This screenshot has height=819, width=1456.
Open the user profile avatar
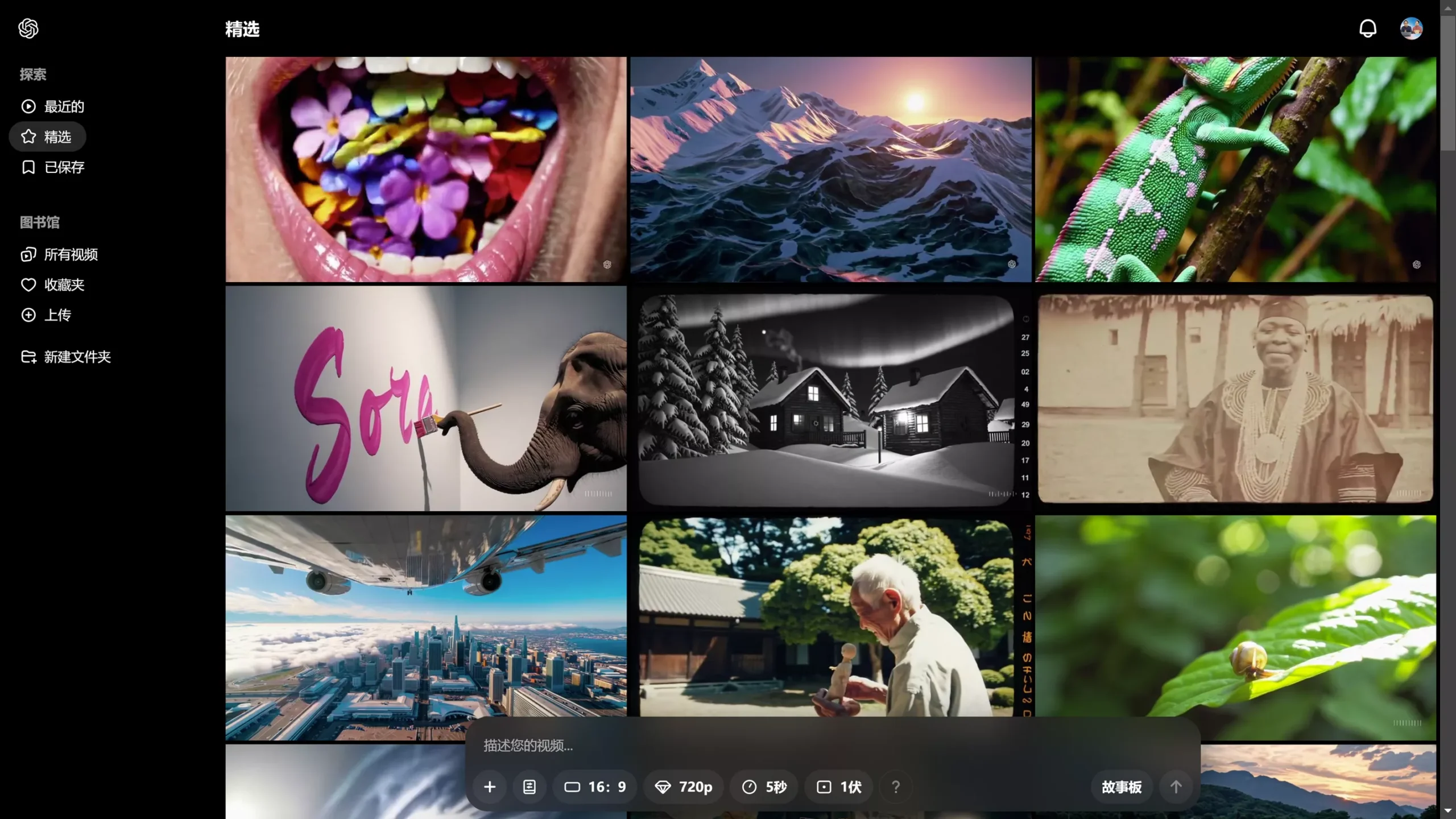point(1411,28)
